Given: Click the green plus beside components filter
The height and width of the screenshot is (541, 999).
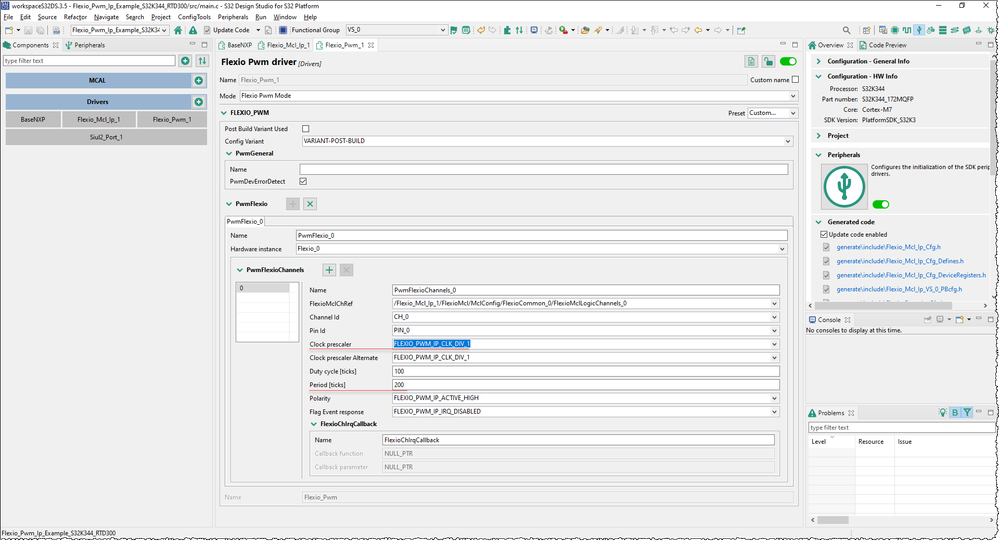Looking at the screenshot, I should [185, 61].
